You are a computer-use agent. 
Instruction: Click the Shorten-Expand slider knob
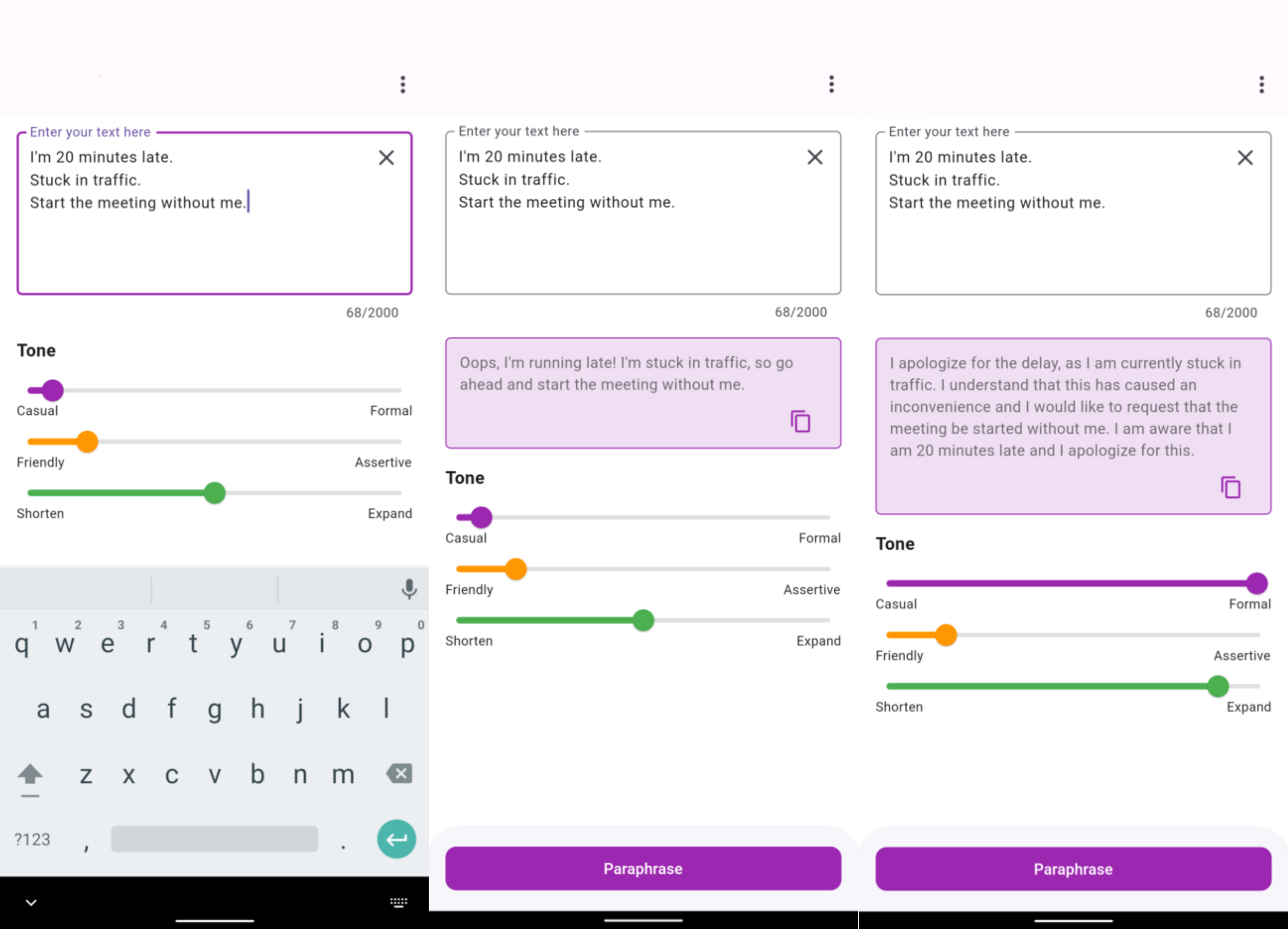(215, 493)
